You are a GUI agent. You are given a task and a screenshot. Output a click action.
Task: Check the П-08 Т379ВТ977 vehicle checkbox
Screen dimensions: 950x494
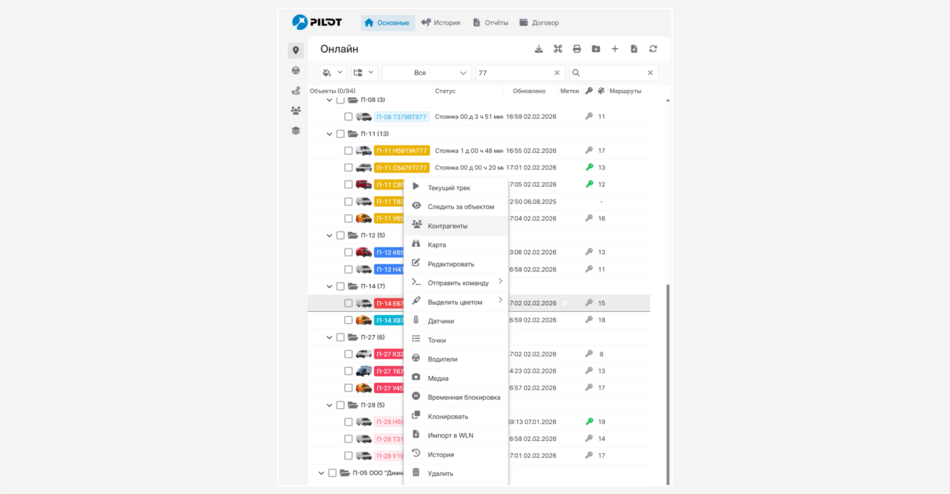[x=349, y=117]
